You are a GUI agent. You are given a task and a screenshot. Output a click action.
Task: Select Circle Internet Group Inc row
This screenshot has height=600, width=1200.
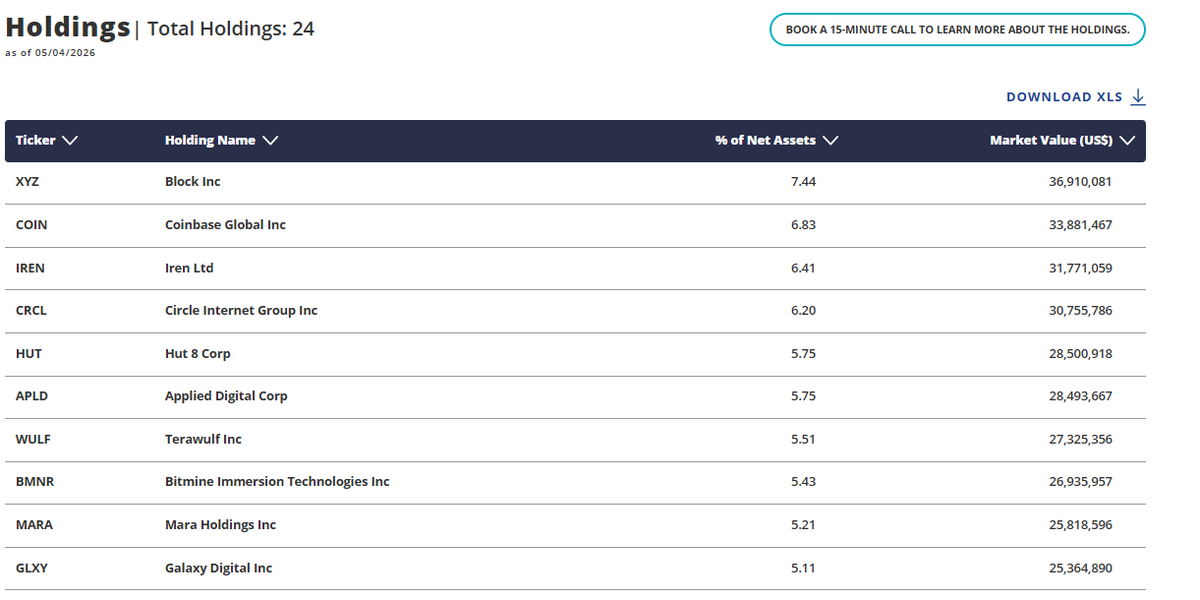[575, 311]
